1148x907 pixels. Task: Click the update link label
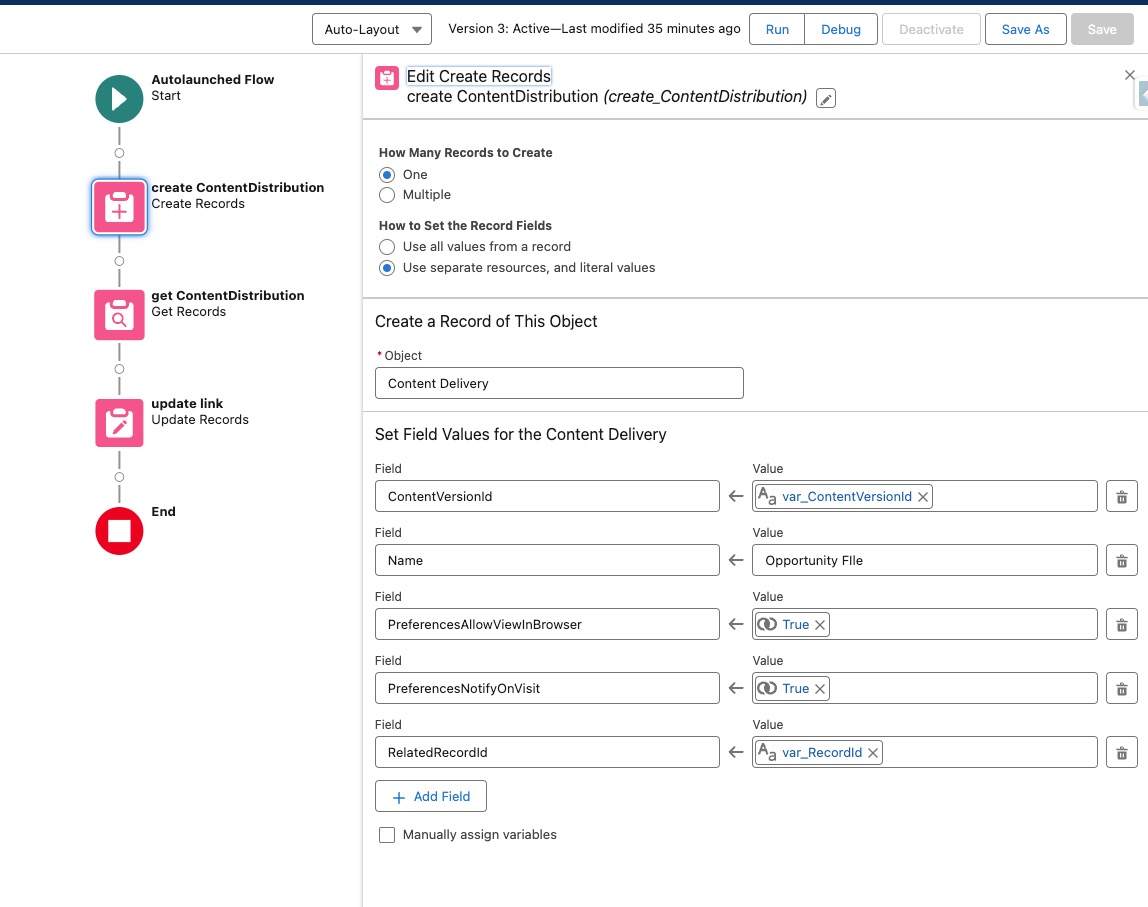187,403
